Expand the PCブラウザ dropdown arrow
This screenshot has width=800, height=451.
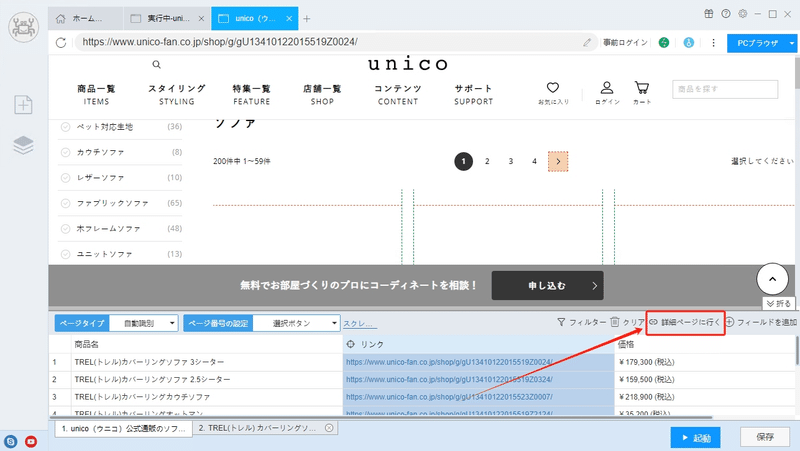coord(792,43)
